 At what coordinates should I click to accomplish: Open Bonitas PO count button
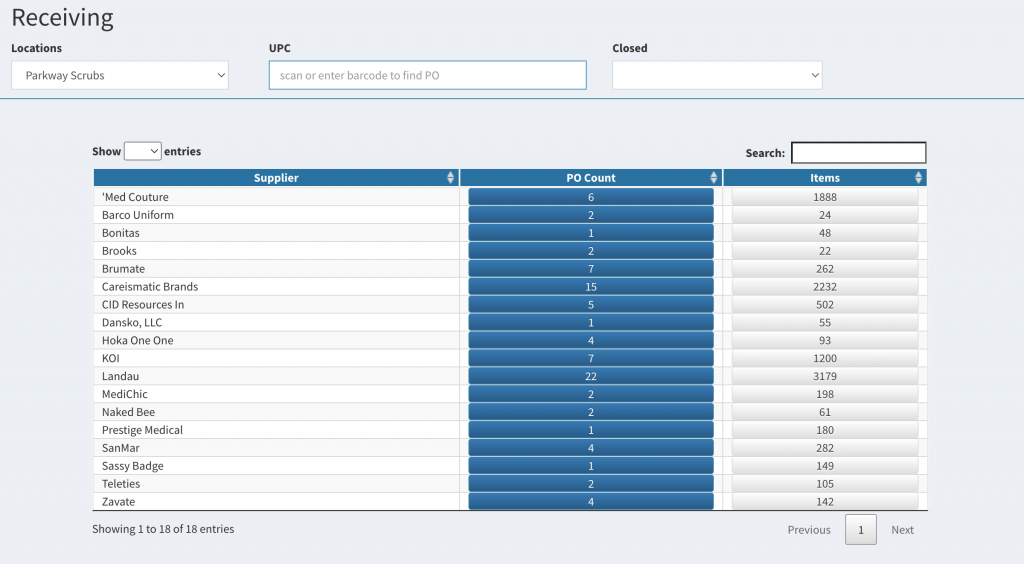(591, 233)
